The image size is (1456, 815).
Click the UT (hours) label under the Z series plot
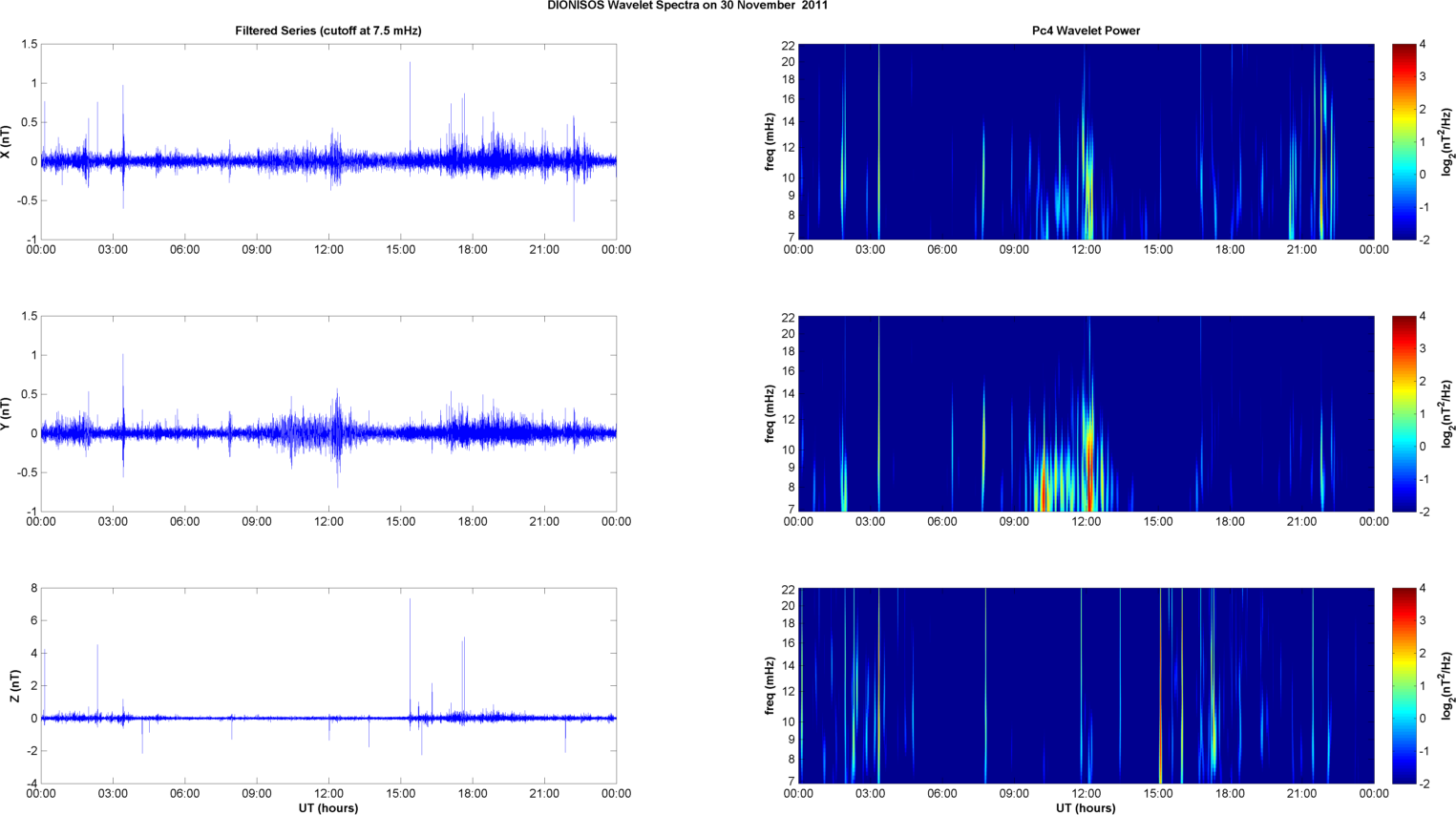(328, 808)
